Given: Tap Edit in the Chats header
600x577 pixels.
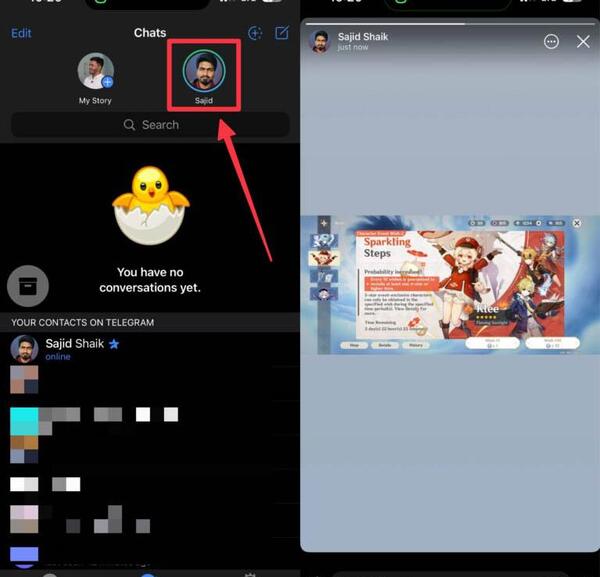Looking at the screenshot, I should (x=21, y=33).
